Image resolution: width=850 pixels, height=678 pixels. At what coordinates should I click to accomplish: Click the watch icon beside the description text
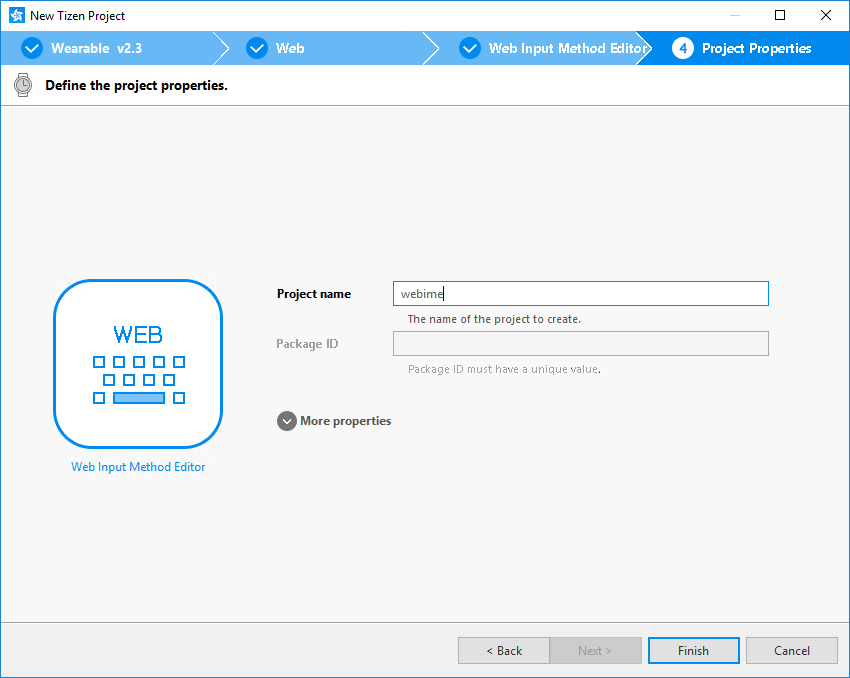22,85
